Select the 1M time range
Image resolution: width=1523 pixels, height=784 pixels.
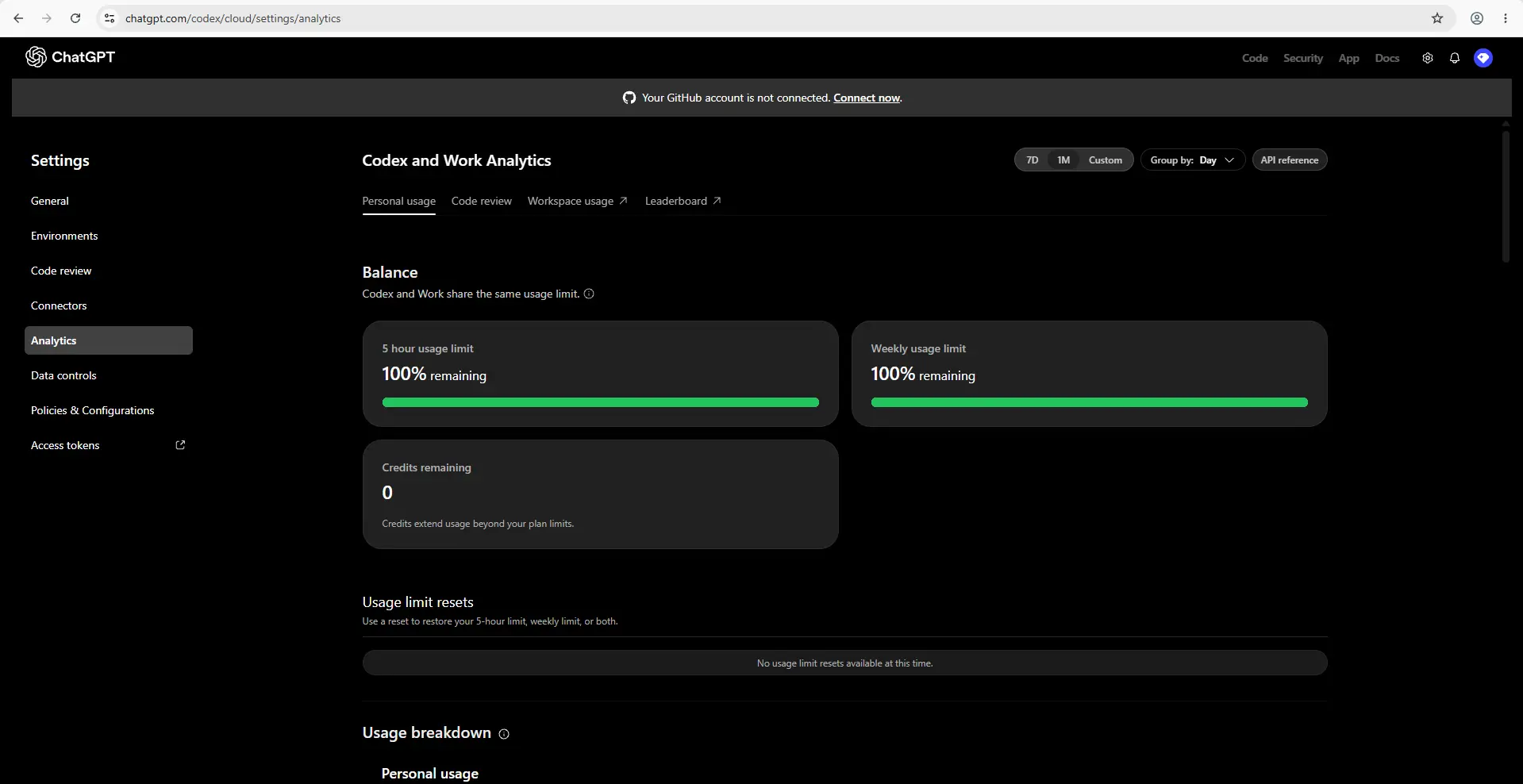(x=1063, y=160)
